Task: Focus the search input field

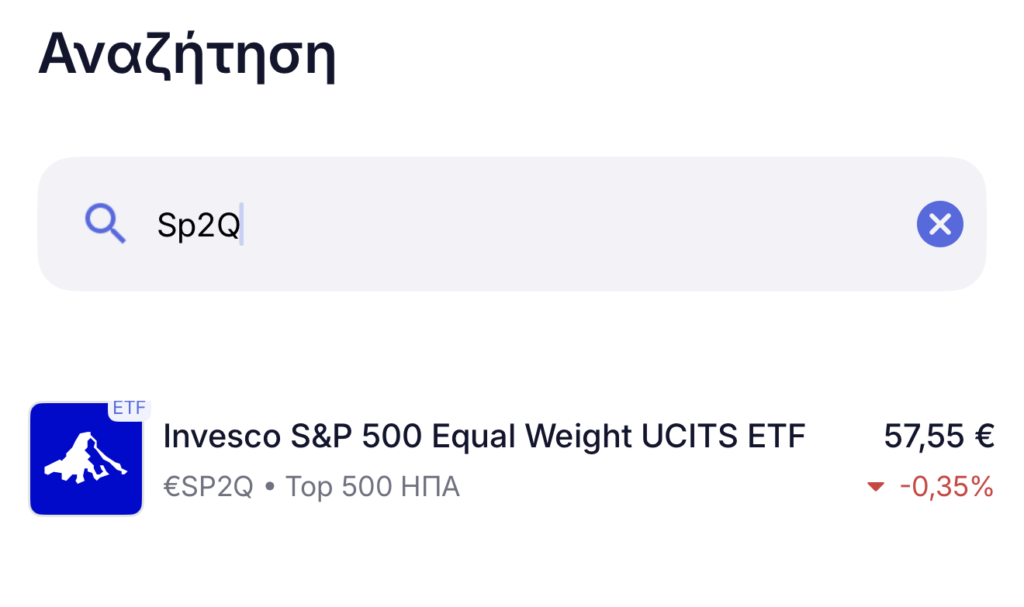Action: [500, 224]
